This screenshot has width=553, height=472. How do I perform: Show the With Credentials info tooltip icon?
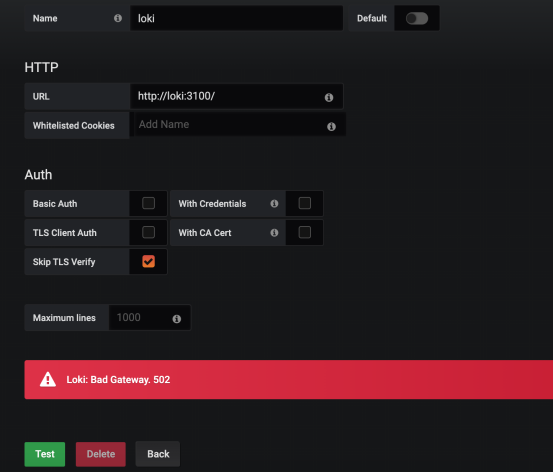[x=274, y=204]
